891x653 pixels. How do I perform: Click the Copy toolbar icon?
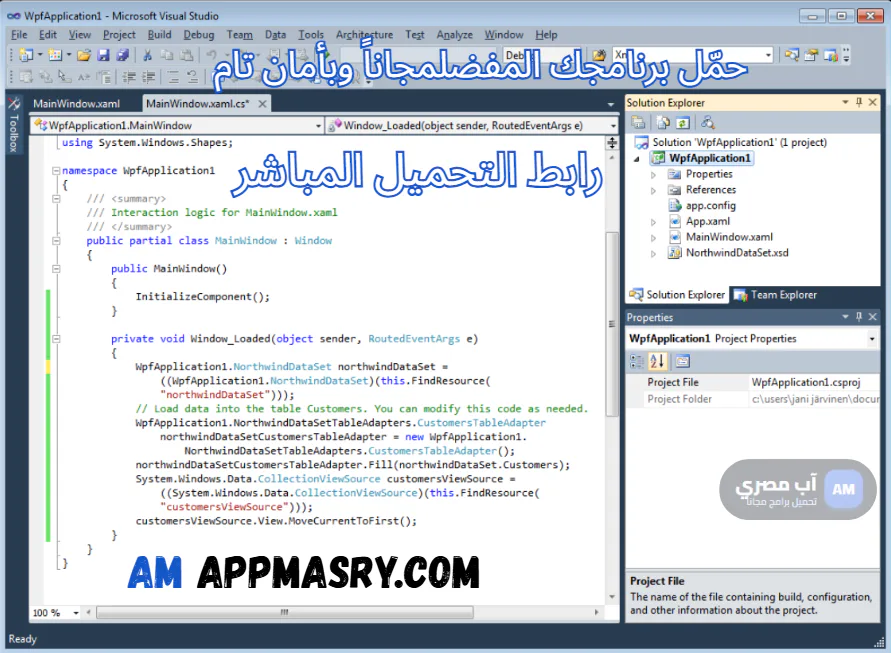(166, 55)
